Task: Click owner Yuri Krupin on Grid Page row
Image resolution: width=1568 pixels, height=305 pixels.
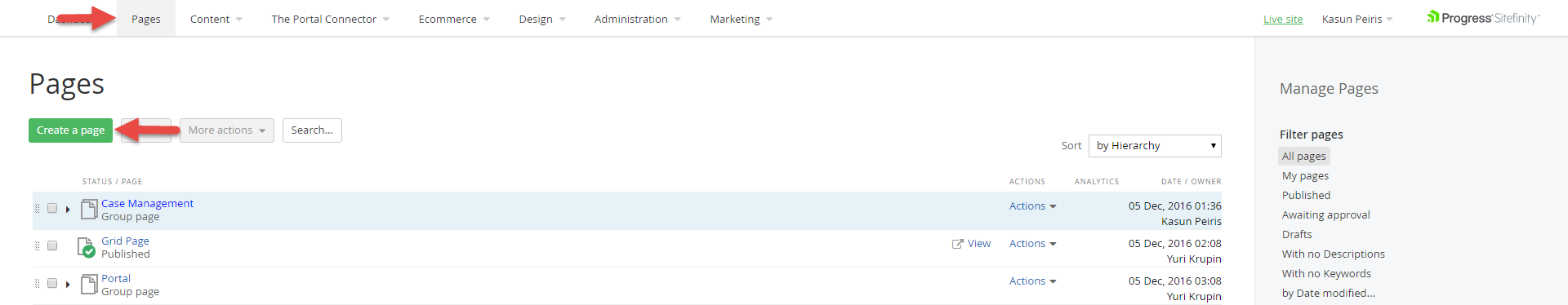Action: 1194,259
